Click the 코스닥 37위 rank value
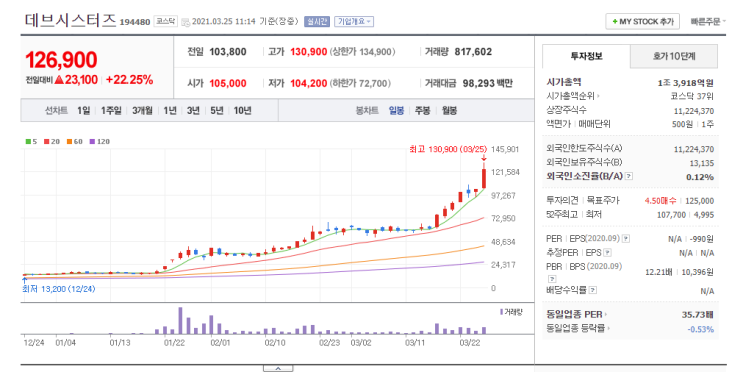Image resolution: width=743 pixels, height=372 pixels. pos(692,96)
